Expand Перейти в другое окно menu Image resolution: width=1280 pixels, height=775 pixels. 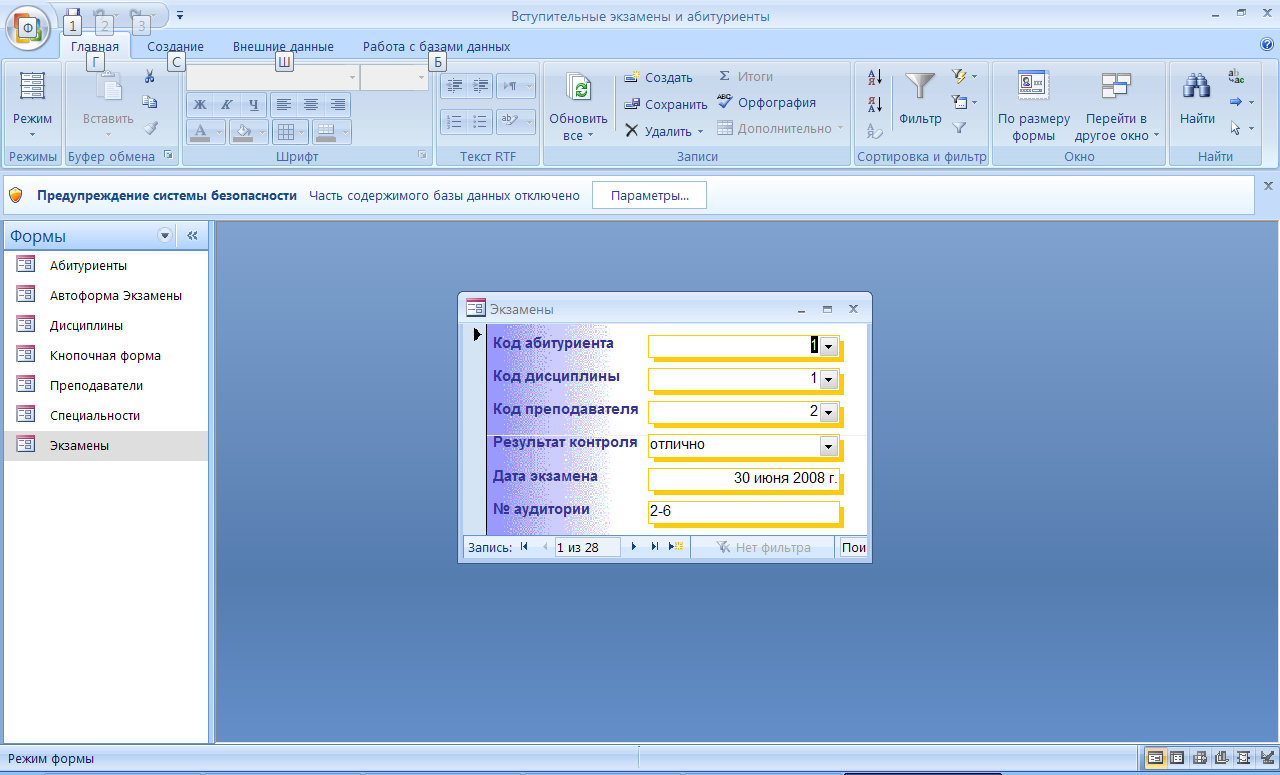tap(1156, 135)
